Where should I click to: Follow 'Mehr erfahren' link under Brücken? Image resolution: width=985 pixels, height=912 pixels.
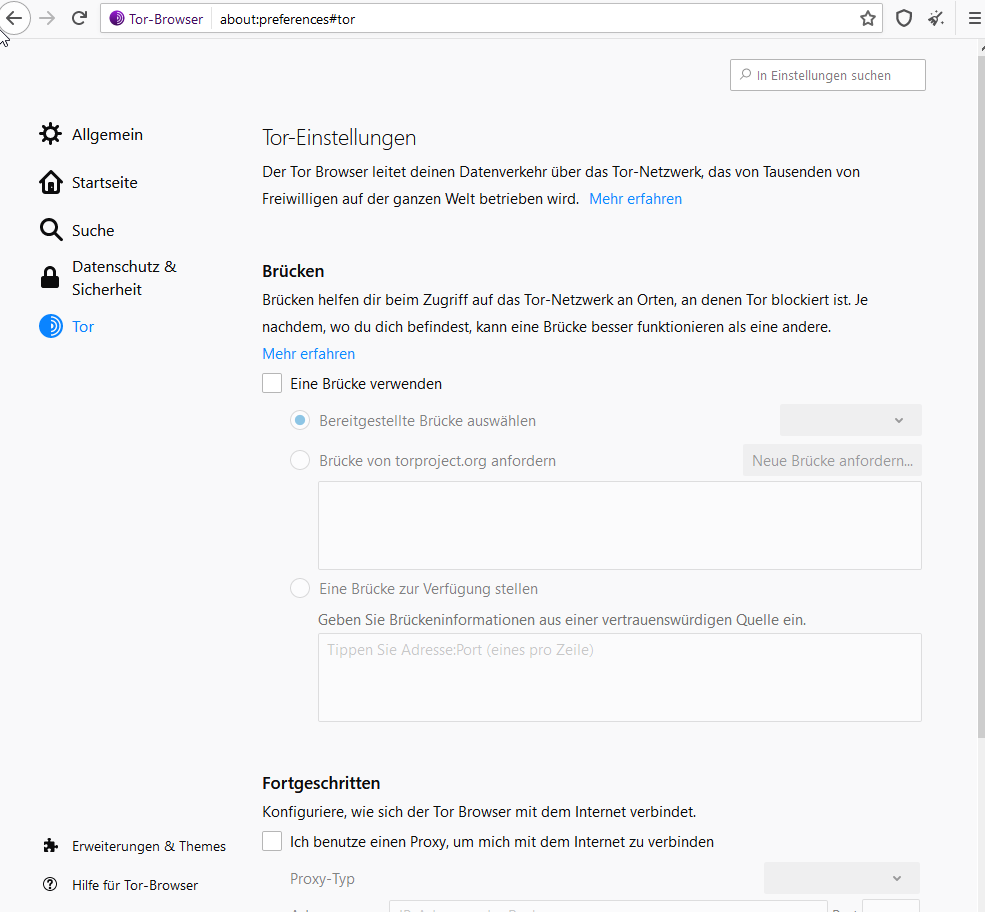pos(308,354)
